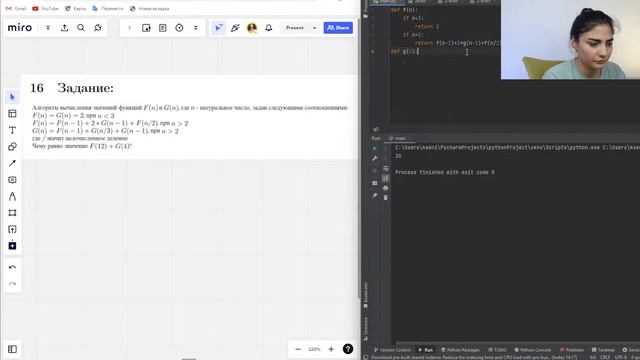Click user avatar in Miro toolbar
The image size is (640, 360).
252,28
